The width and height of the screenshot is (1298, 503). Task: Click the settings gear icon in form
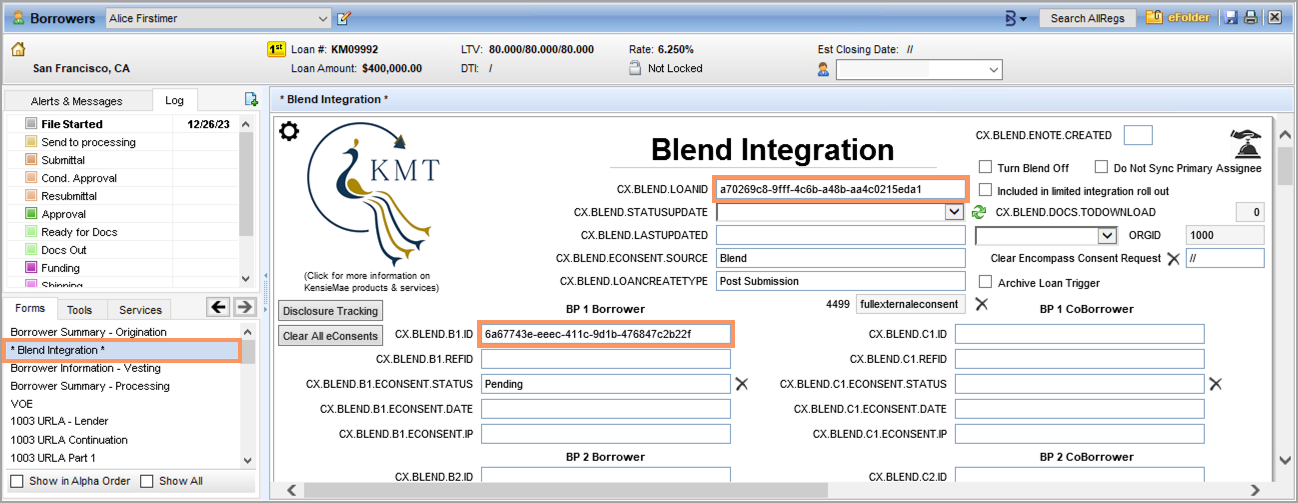289,131
